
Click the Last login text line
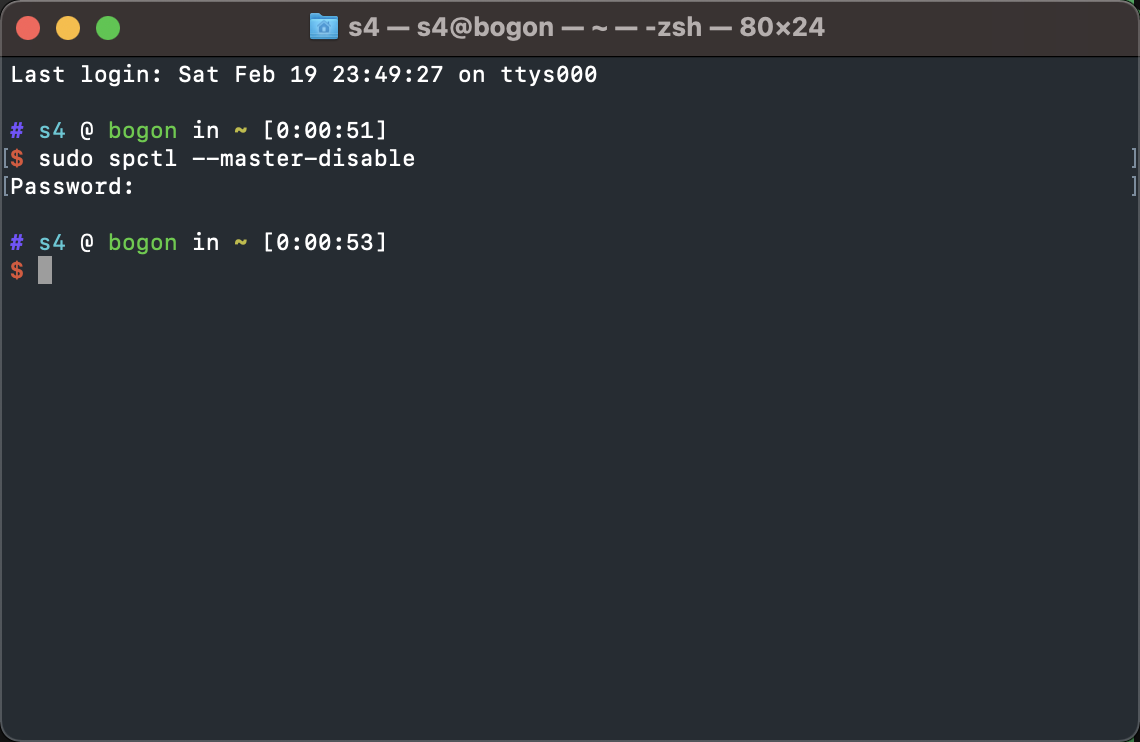click(304, 74)
